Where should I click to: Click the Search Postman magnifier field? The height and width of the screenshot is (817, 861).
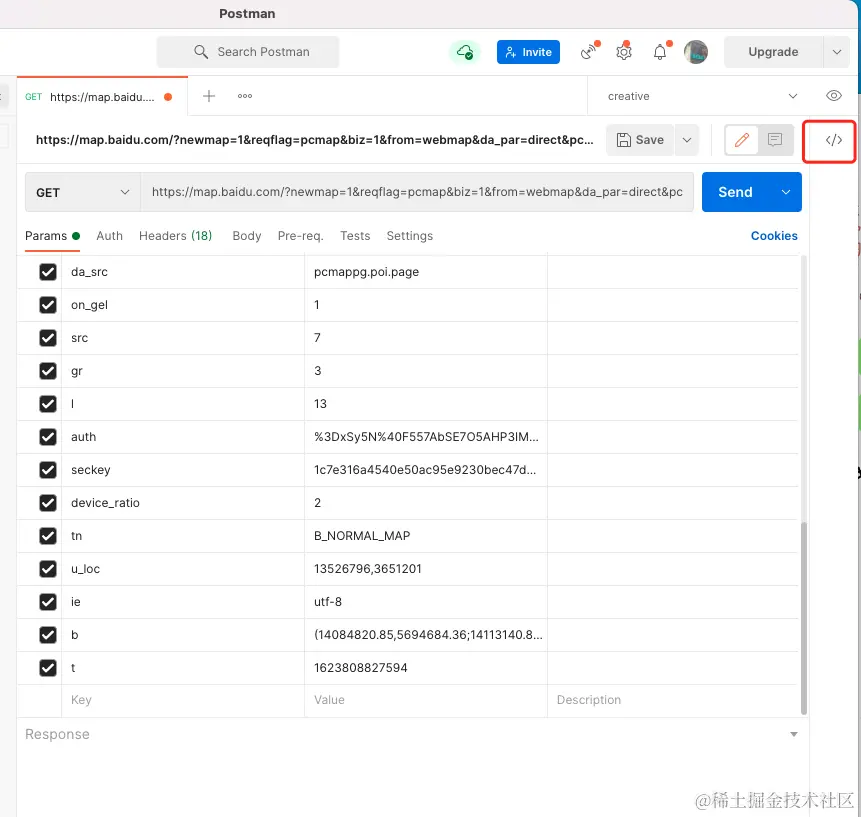[248, 52]
